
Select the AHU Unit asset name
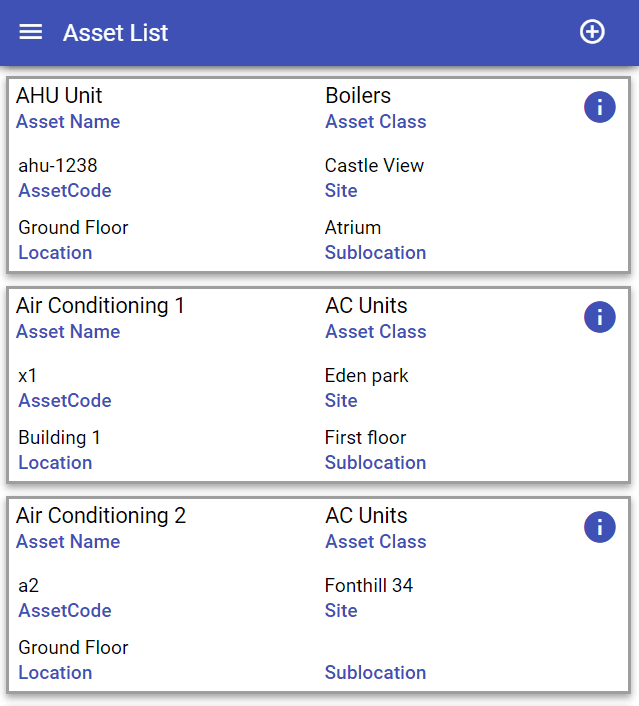click(x=59, y=95)
